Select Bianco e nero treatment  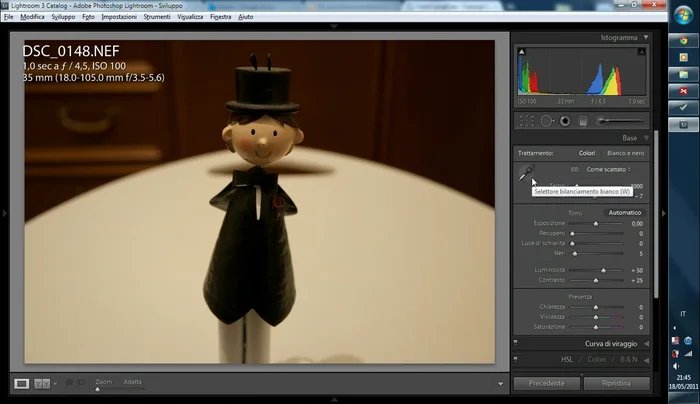tap(625, 153)
